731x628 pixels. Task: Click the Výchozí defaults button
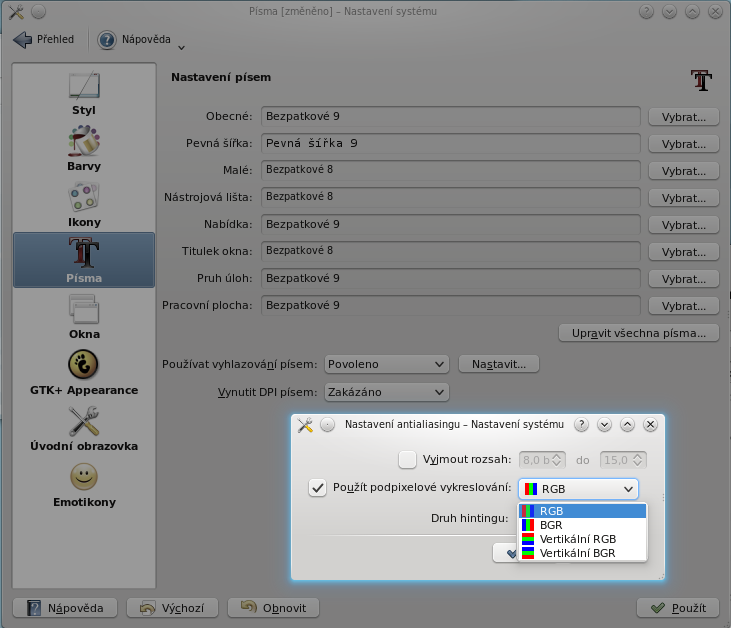172,608
